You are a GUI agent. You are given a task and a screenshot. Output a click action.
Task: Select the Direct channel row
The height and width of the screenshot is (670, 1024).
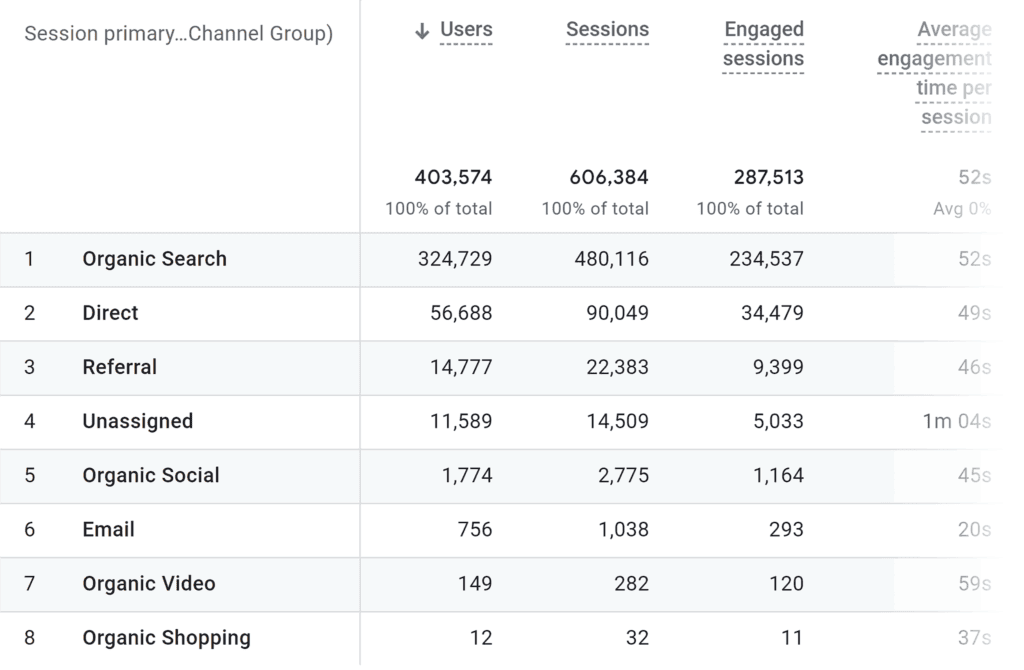tap(110, 313)
